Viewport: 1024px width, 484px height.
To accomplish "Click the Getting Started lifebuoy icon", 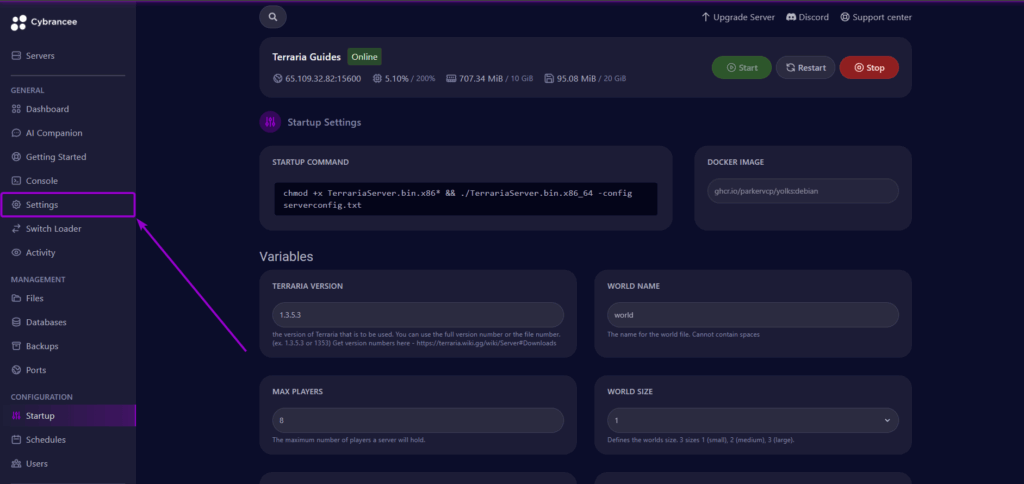I will (16, 157).
